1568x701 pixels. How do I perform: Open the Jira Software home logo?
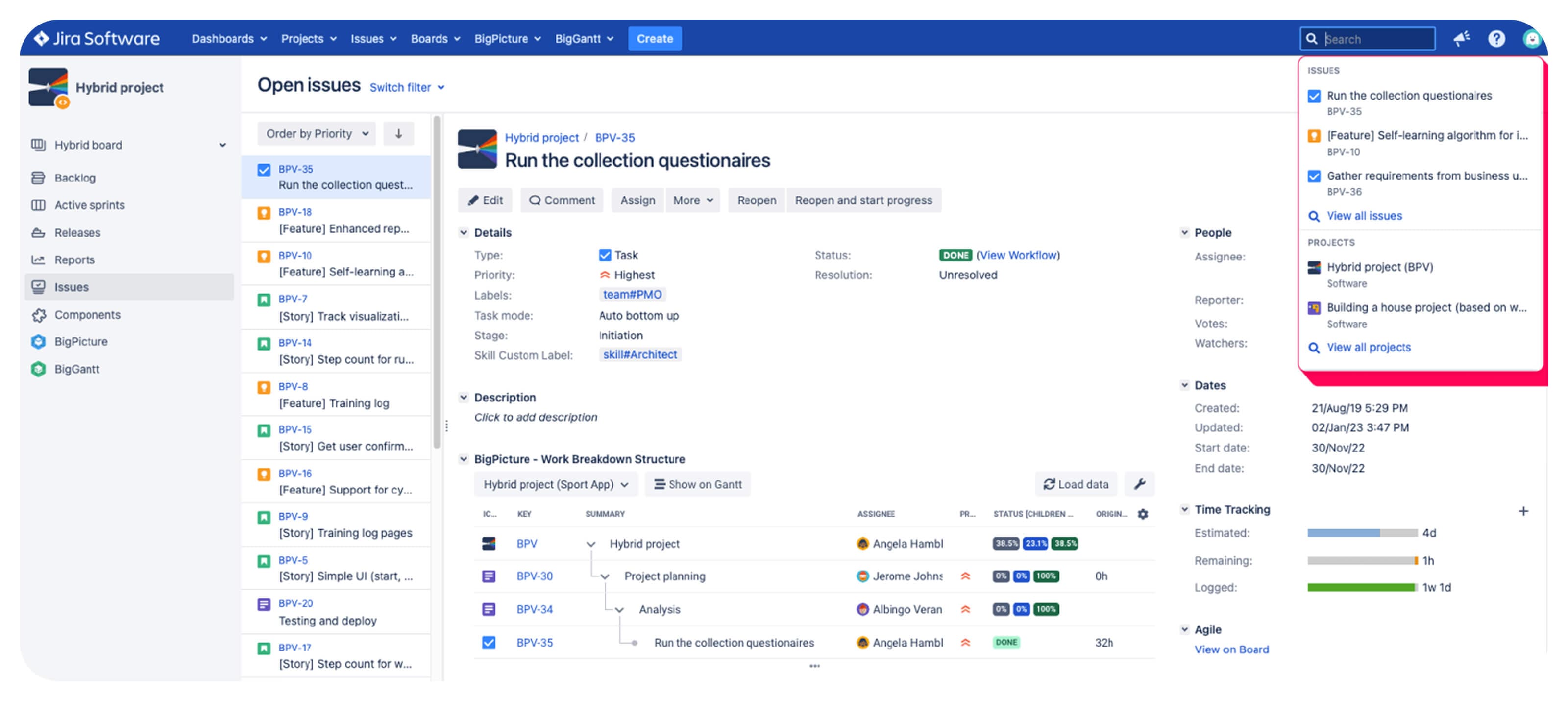97,38
